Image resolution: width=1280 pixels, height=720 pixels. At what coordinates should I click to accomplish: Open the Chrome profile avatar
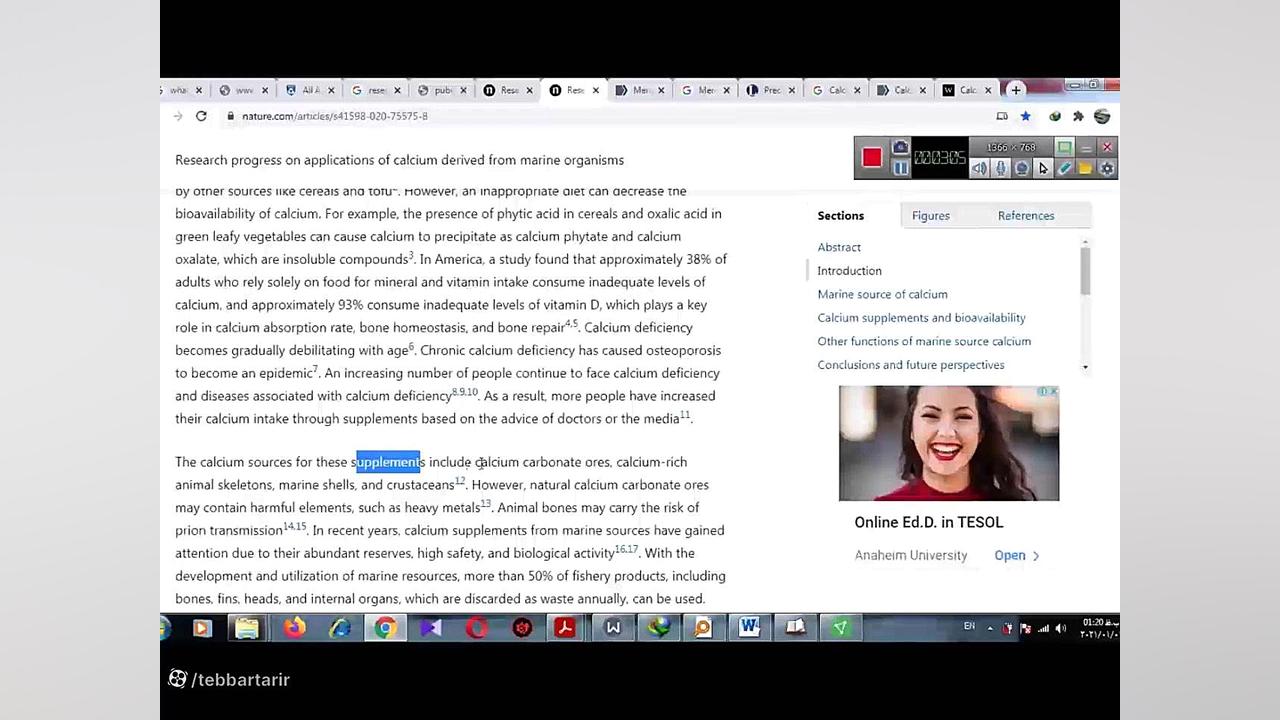pos(1102,116)
